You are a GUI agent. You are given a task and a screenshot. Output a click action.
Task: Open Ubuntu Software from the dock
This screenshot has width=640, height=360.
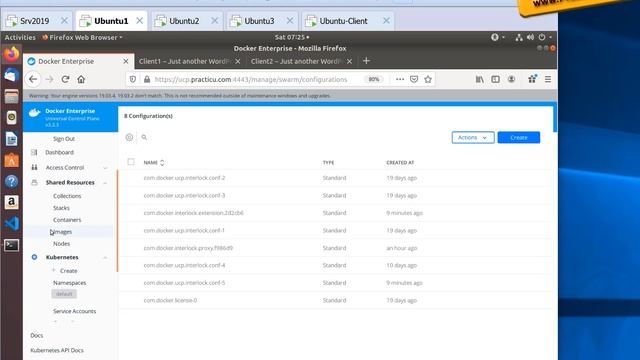(11, 160)
